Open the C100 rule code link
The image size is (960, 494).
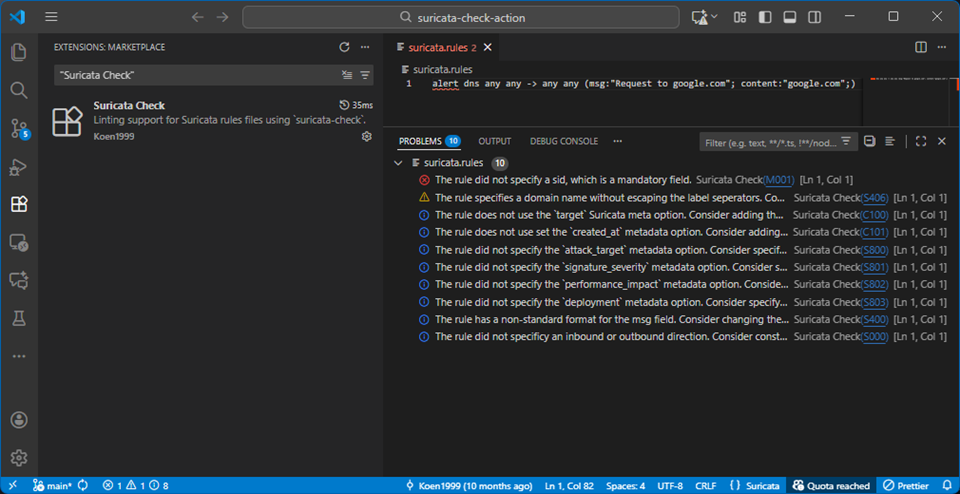point(874,215)
